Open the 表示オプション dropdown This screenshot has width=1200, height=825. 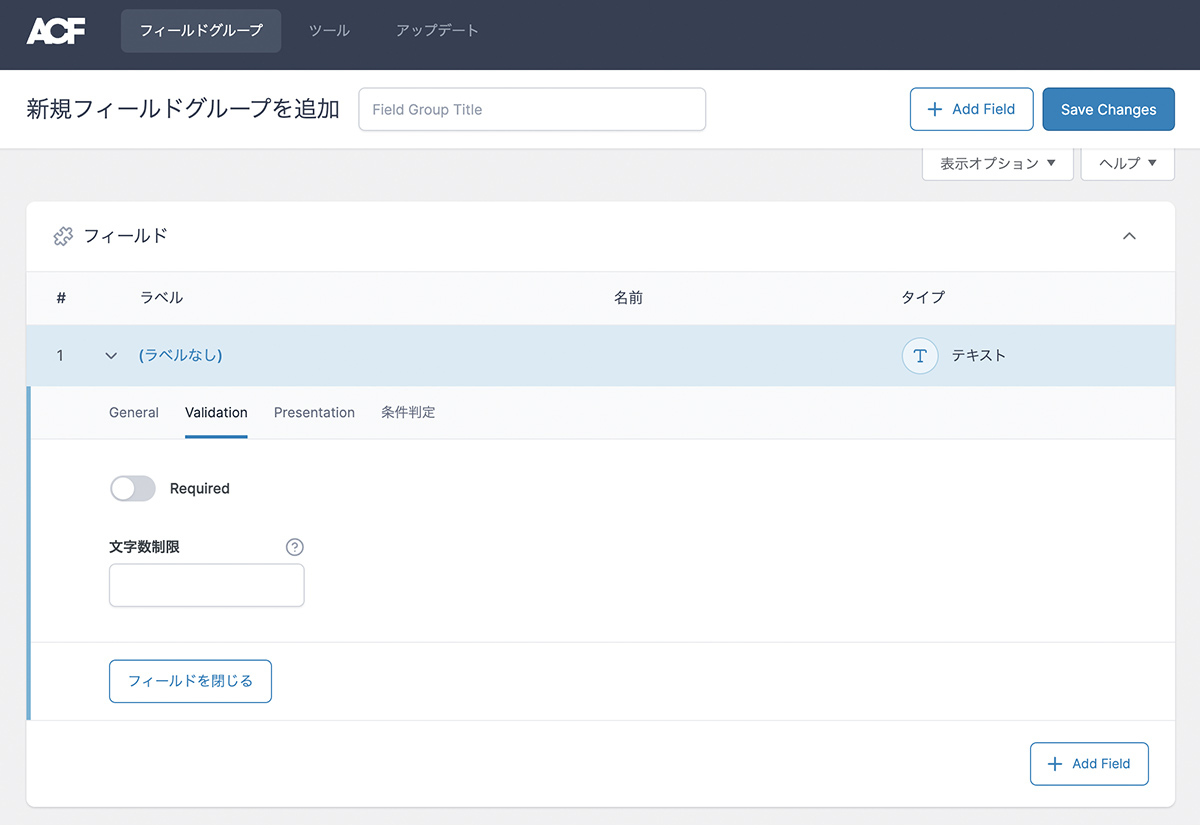[x=998, y=163]
